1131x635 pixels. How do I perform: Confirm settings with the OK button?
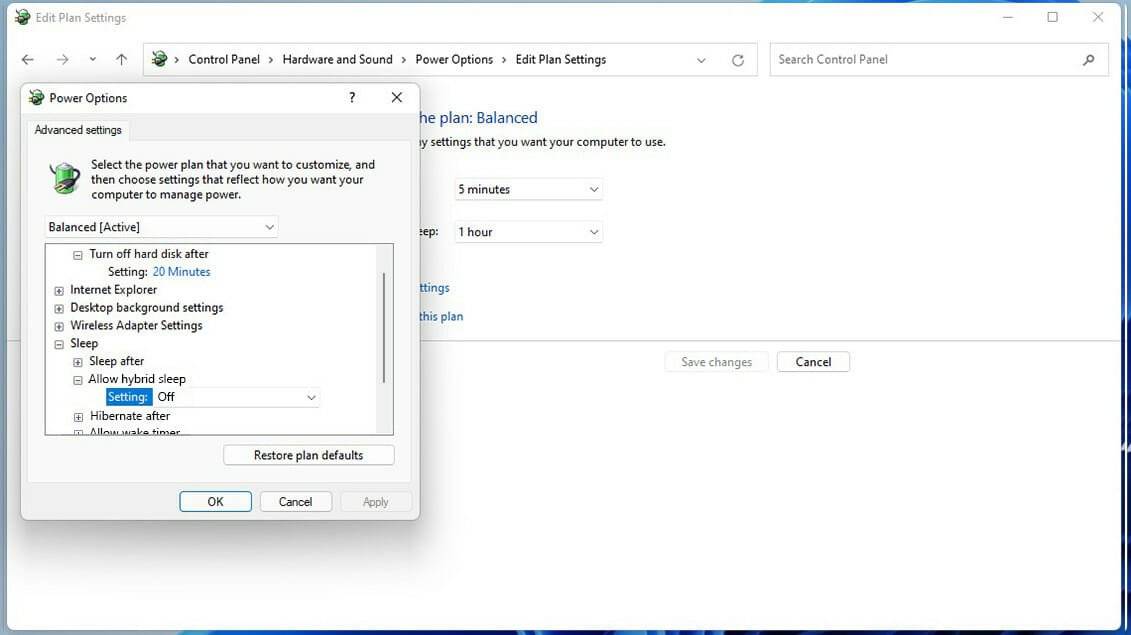(215, 501)
